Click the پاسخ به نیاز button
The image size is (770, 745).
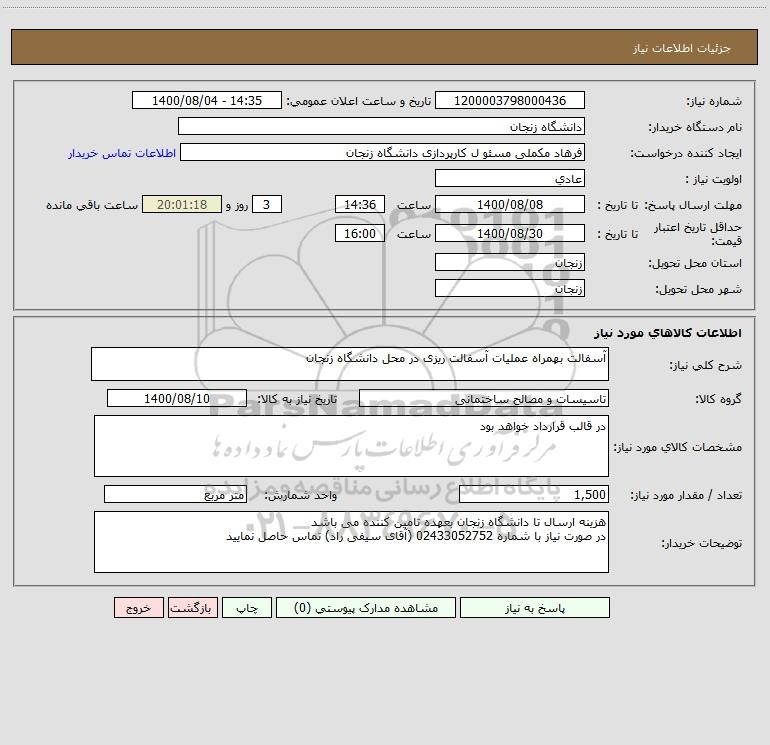point(535,608)
